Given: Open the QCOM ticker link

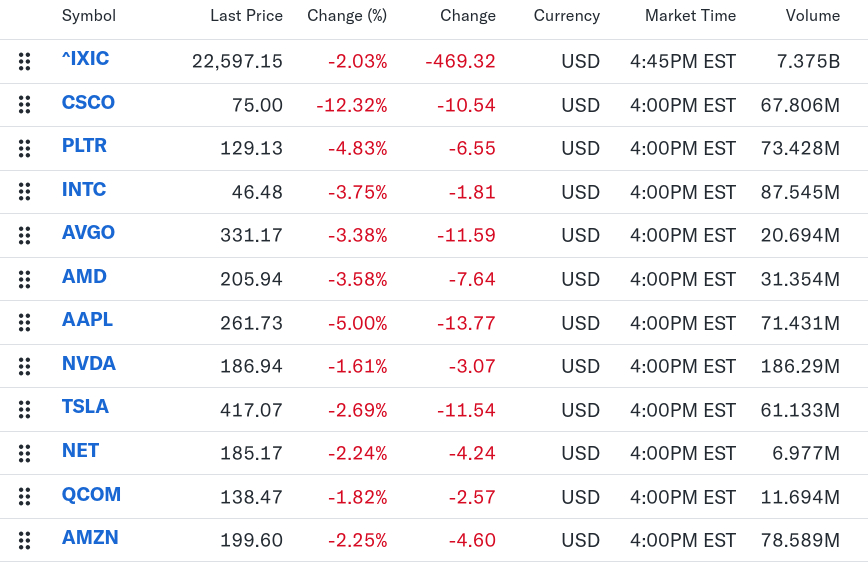Looking at the screenshot, I should click(x=91, y=494).
